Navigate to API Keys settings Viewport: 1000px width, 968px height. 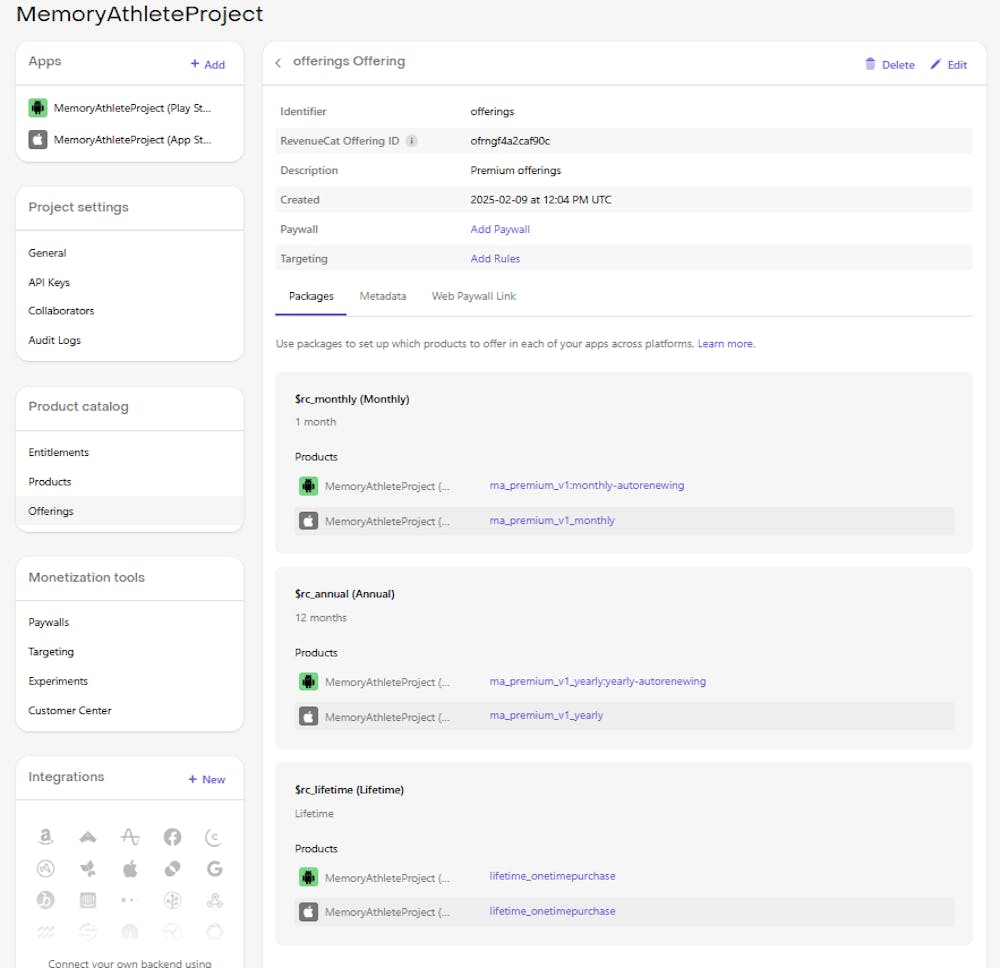coord(49,282)
